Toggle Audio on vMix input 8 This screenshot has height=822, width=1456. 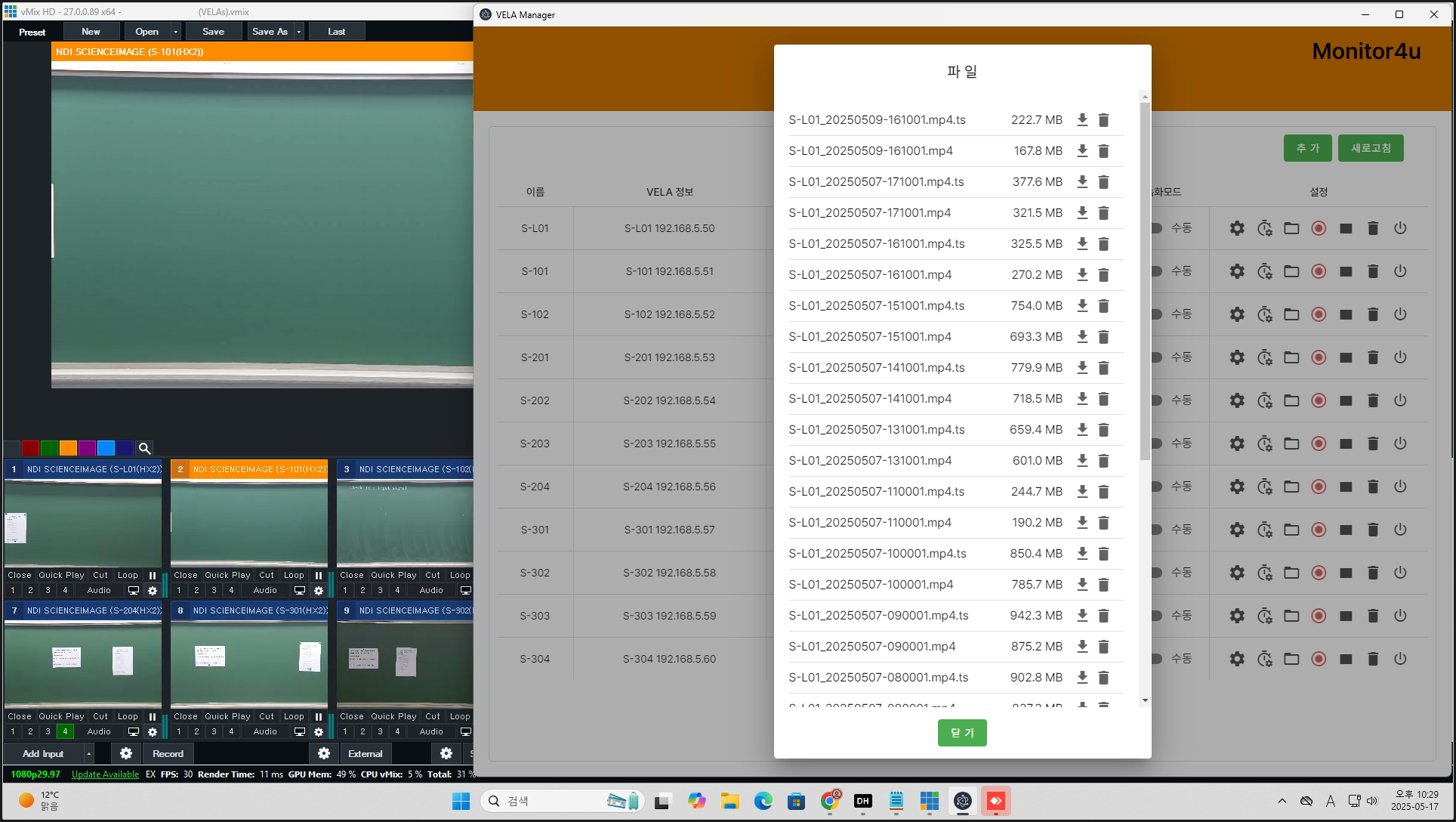point(265,731)
